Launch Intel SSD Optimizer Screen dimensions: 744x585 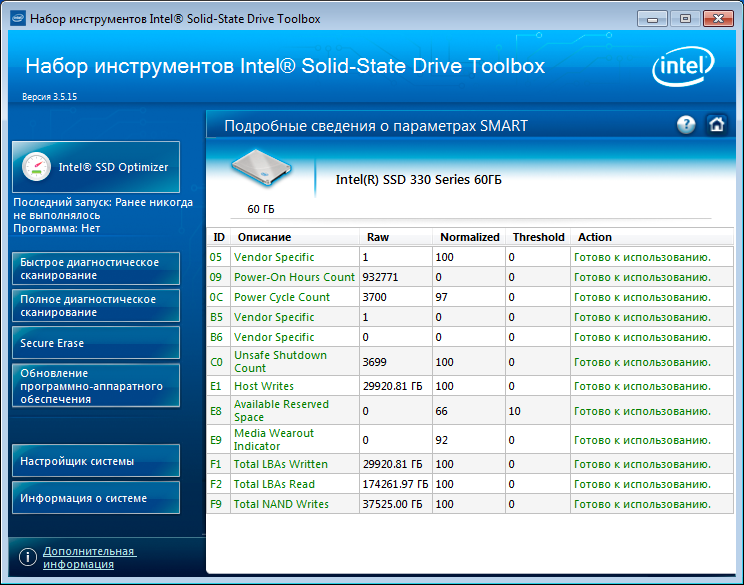[x=96, y=167]
